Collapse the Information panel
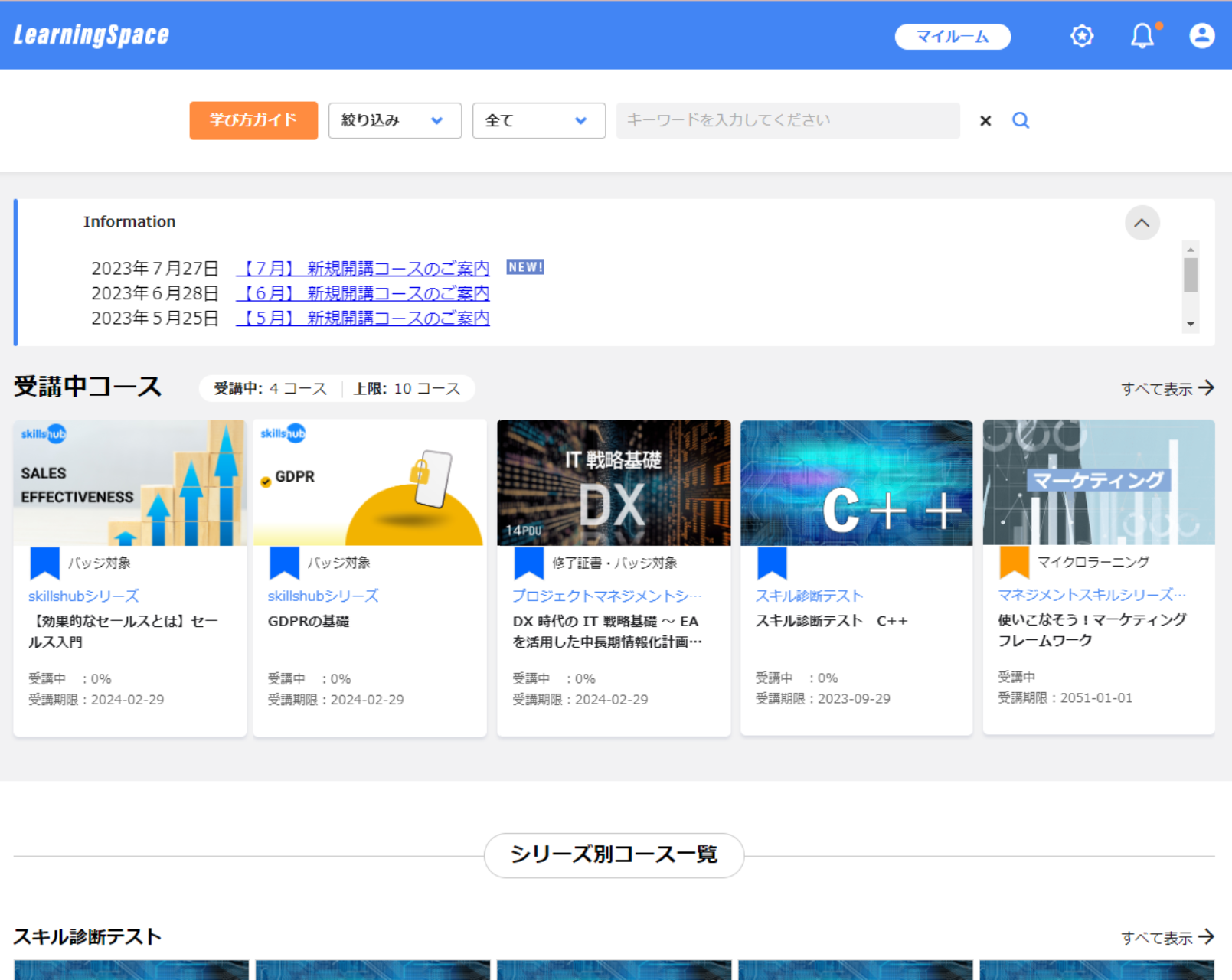 1142,224
